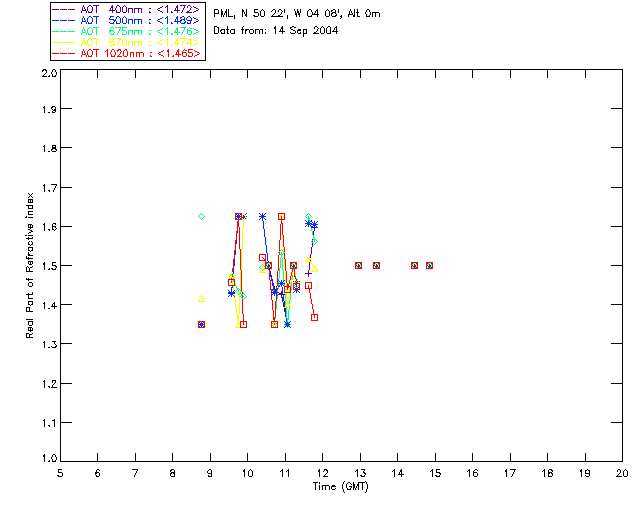Click the AOT 870nm yellow legend entry

126,42
